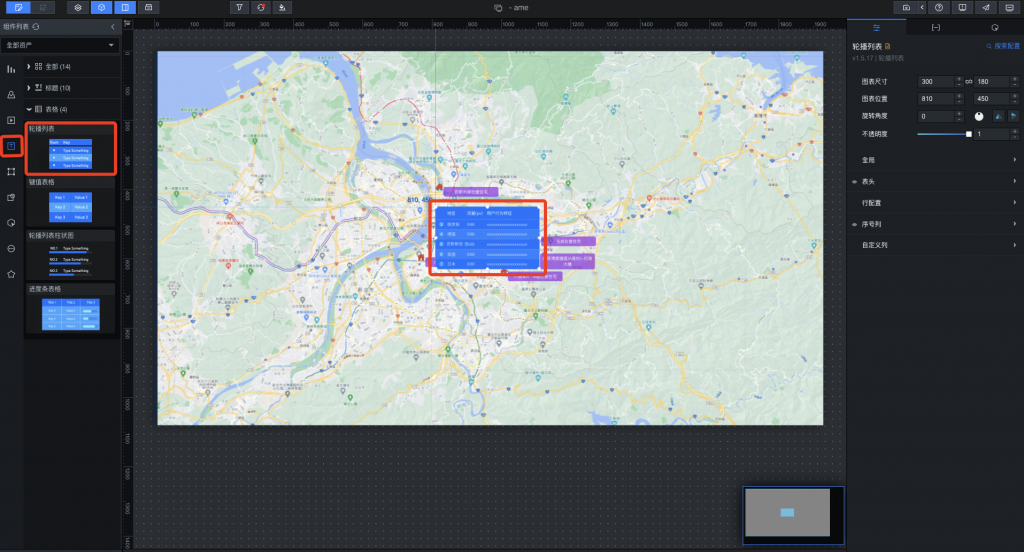Expand the 全部 (14) group
1024x552 pixels.
click(29, 67)
